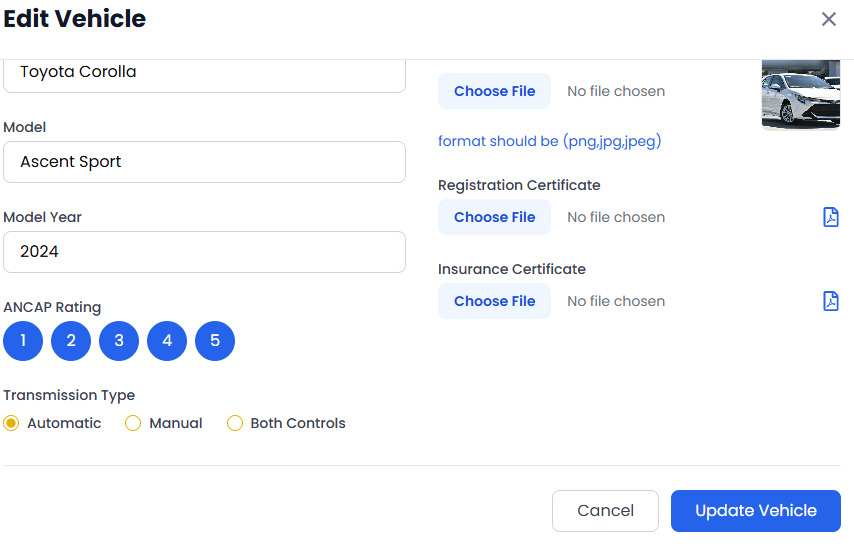
Task: Close the Edit Vehicle dialog
Action: pos(828,19)
